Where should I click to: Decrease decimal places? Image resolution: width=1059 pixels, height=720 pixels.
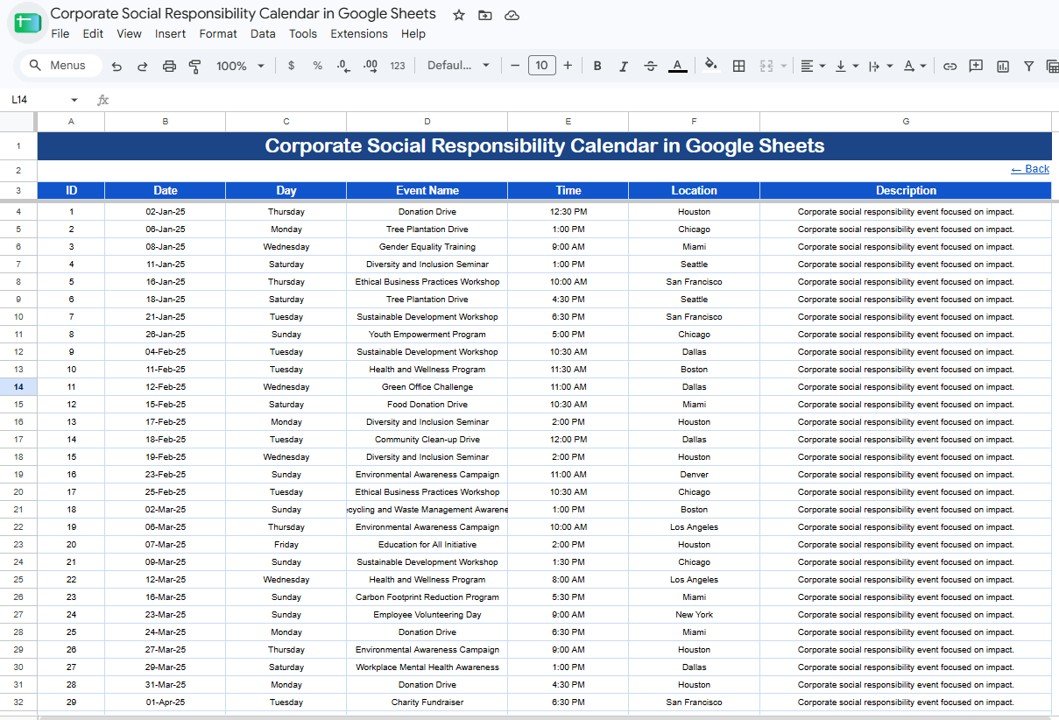pyautogui.click(x=344, y=66)
